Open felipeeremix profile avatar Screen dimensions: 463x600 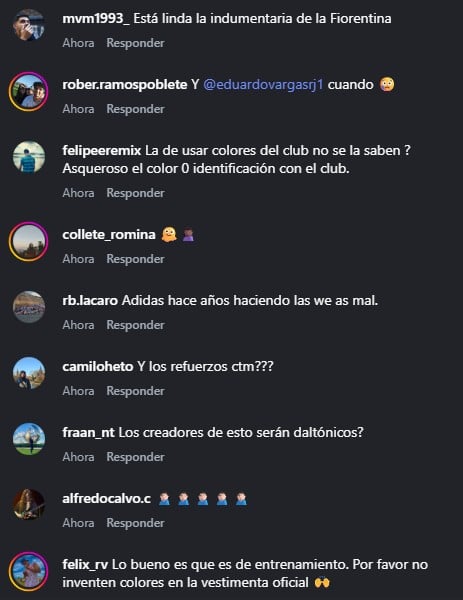click(29, 157)
